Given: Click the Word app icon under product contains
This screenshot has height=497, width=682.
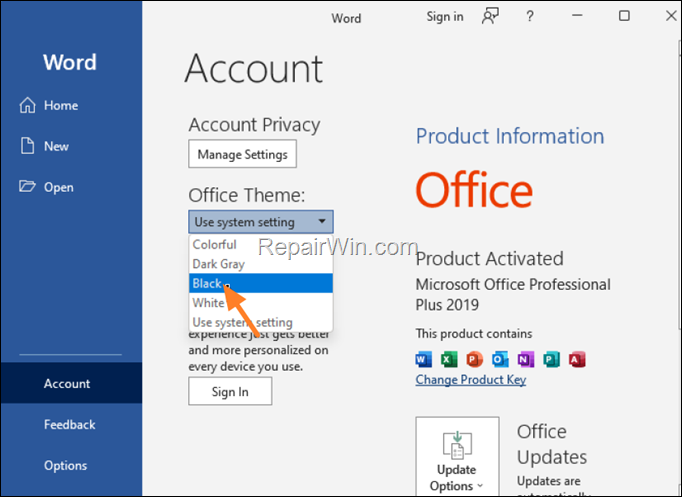Looking at the screenshot, I should tap(424, 359).
